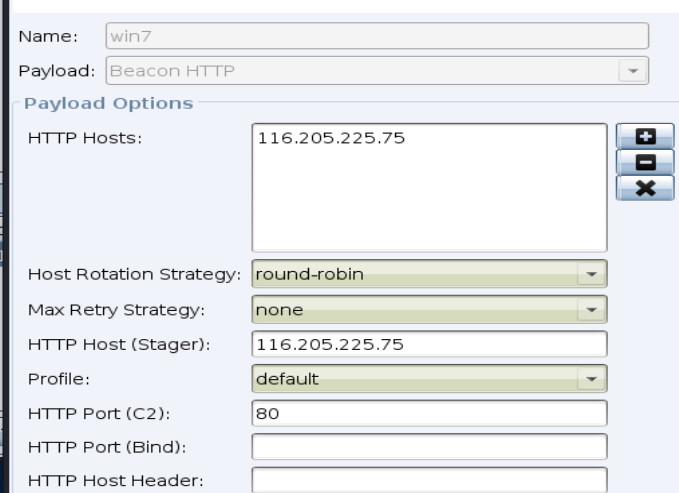The image size is (679, 493).
Task: Click the 'Host Rotation Strategy:' label
Action: (x=134, y=274)
